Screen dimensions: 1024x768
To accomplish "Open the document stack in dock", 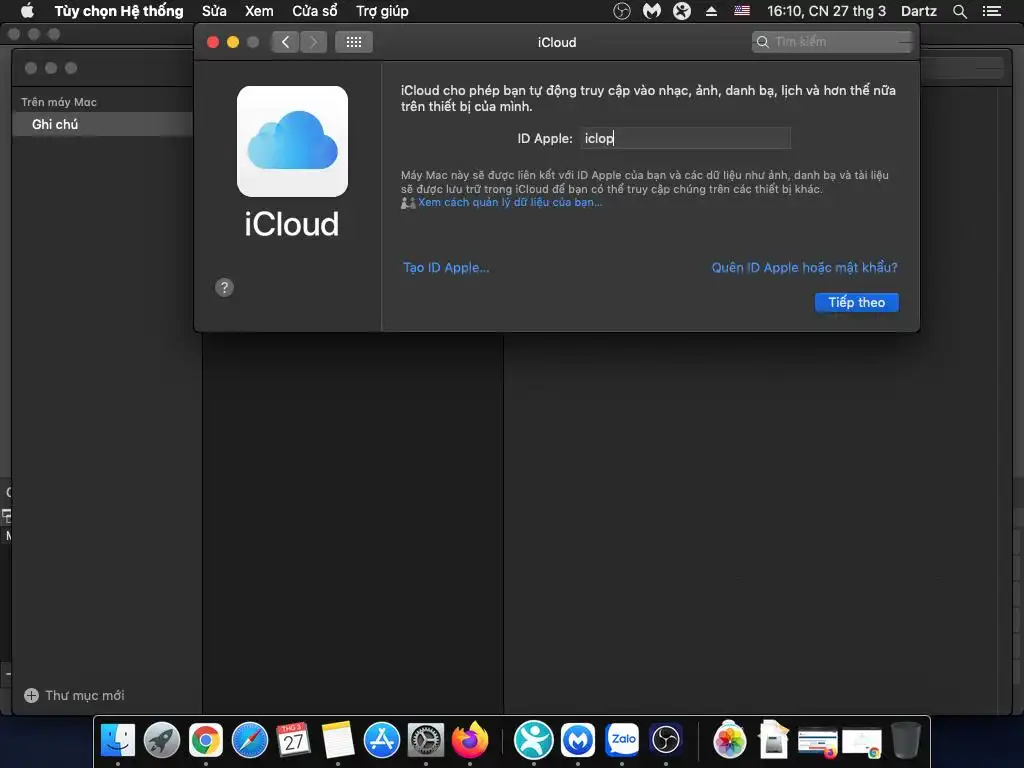I will (773, 741).
